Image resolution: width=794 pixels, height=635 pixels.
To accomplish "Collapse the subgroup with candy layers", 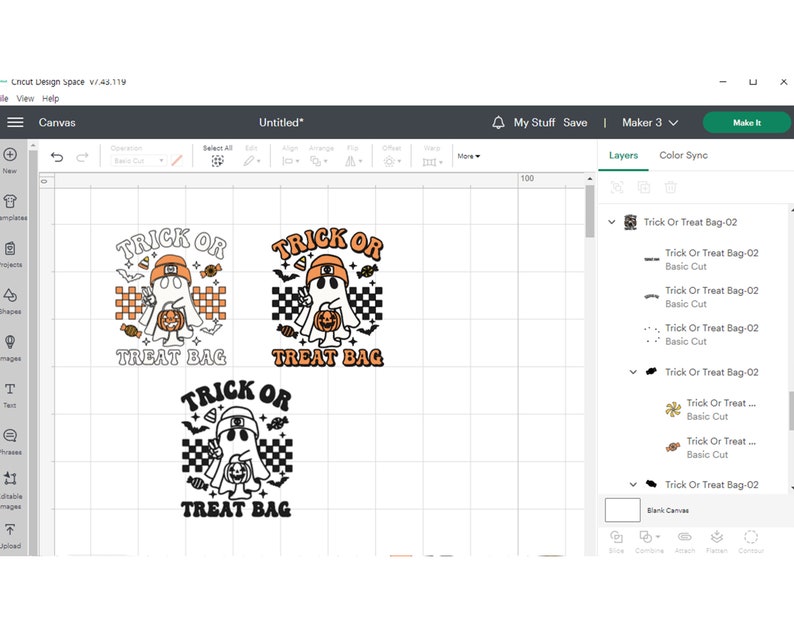I will tap(633, 372).
